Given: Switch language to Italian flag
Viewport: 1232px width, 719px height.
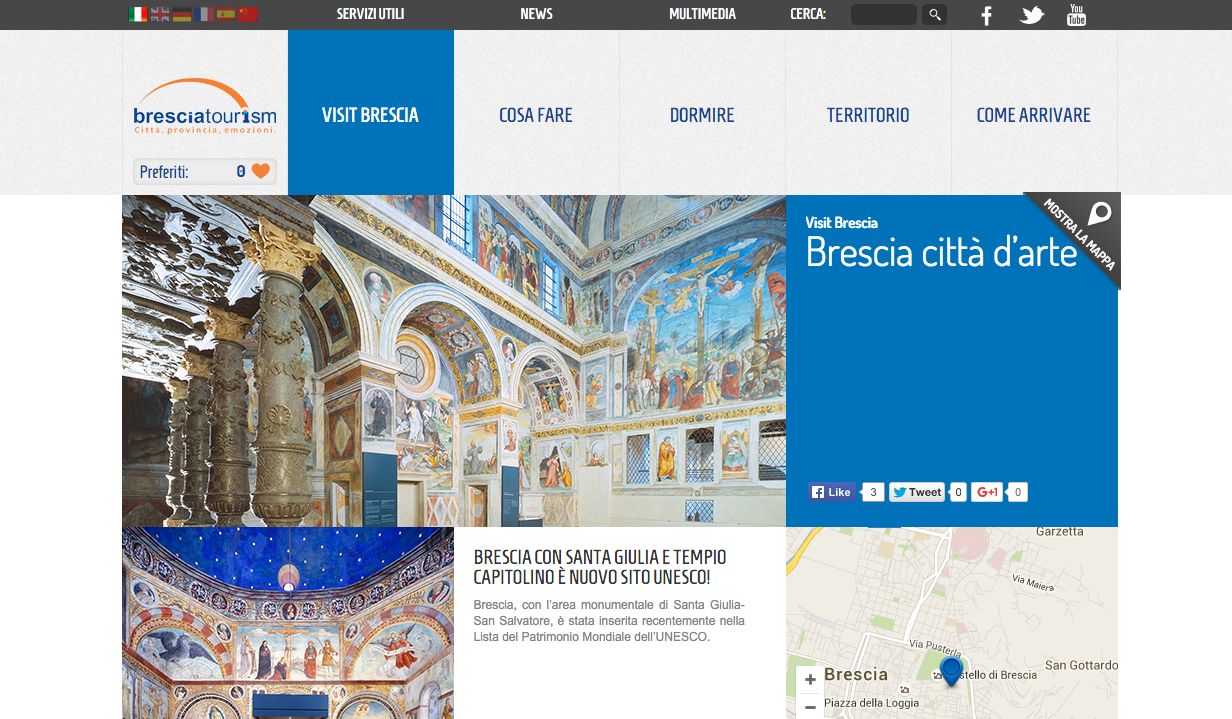Looking at the screenshot, I should pos(138,14).
